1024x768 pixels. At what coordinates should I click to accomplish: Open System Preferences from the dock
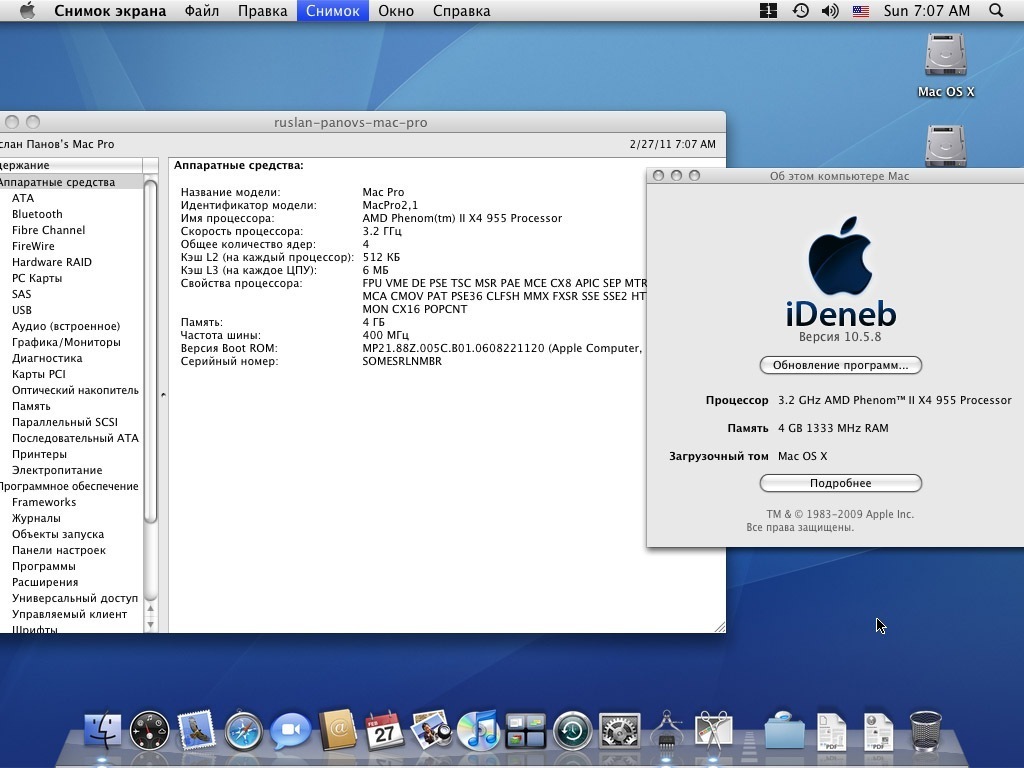coord(619,732)
